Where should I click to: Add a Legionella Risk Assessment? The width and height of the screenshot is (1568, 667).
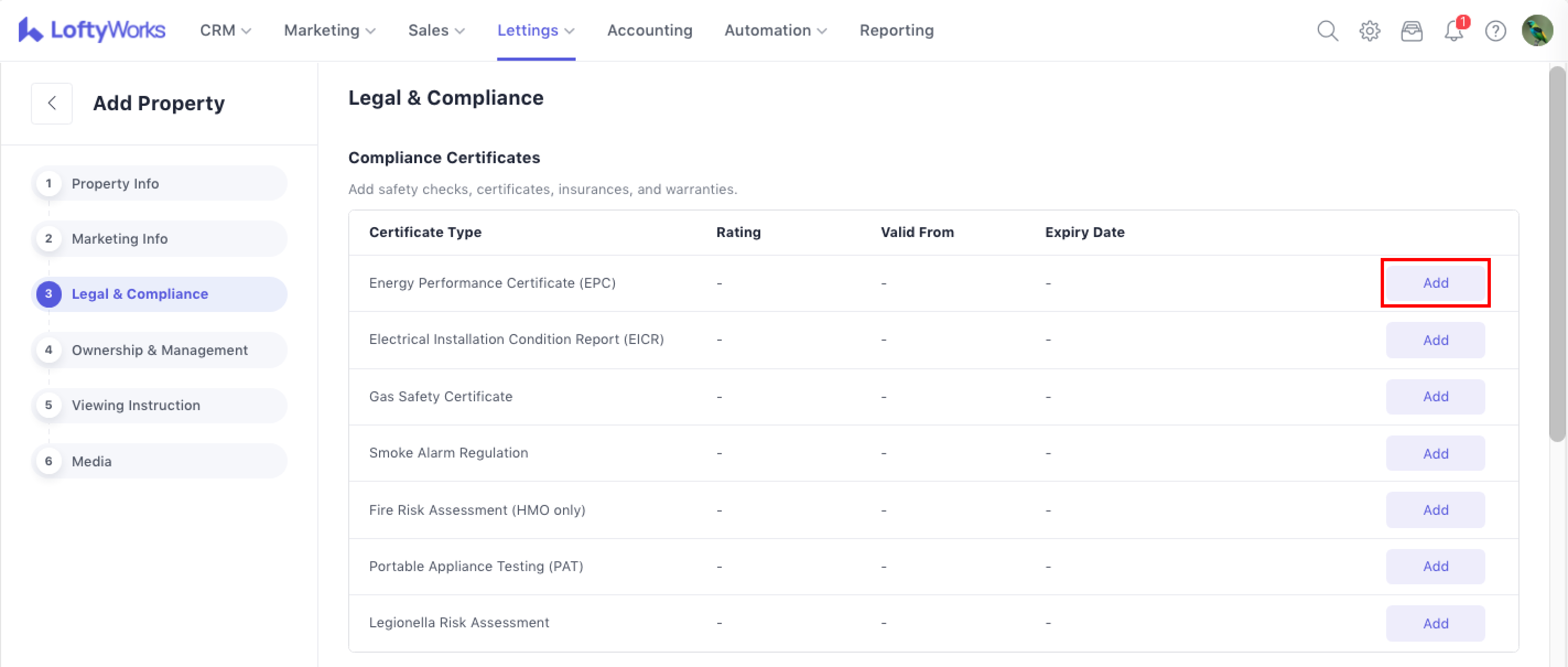(1435, 623)
